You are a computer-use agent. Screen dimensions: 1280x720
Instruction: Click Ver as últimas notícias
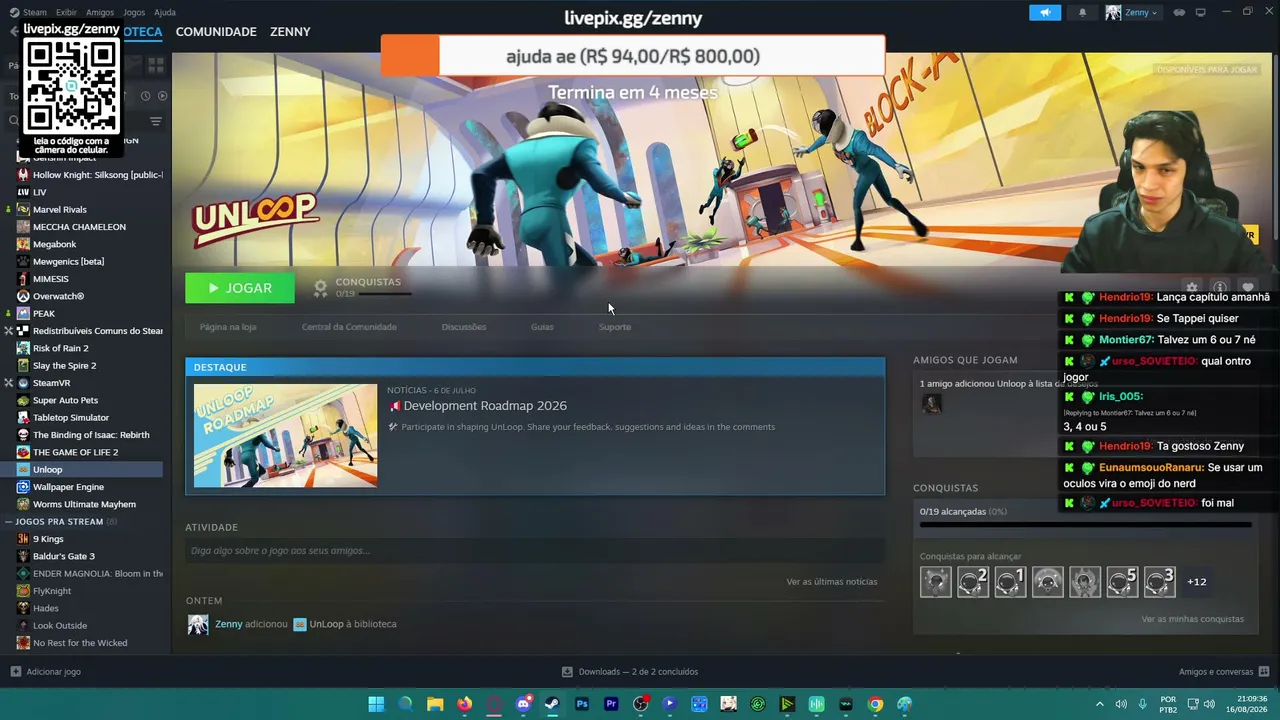tap(832, 582)
